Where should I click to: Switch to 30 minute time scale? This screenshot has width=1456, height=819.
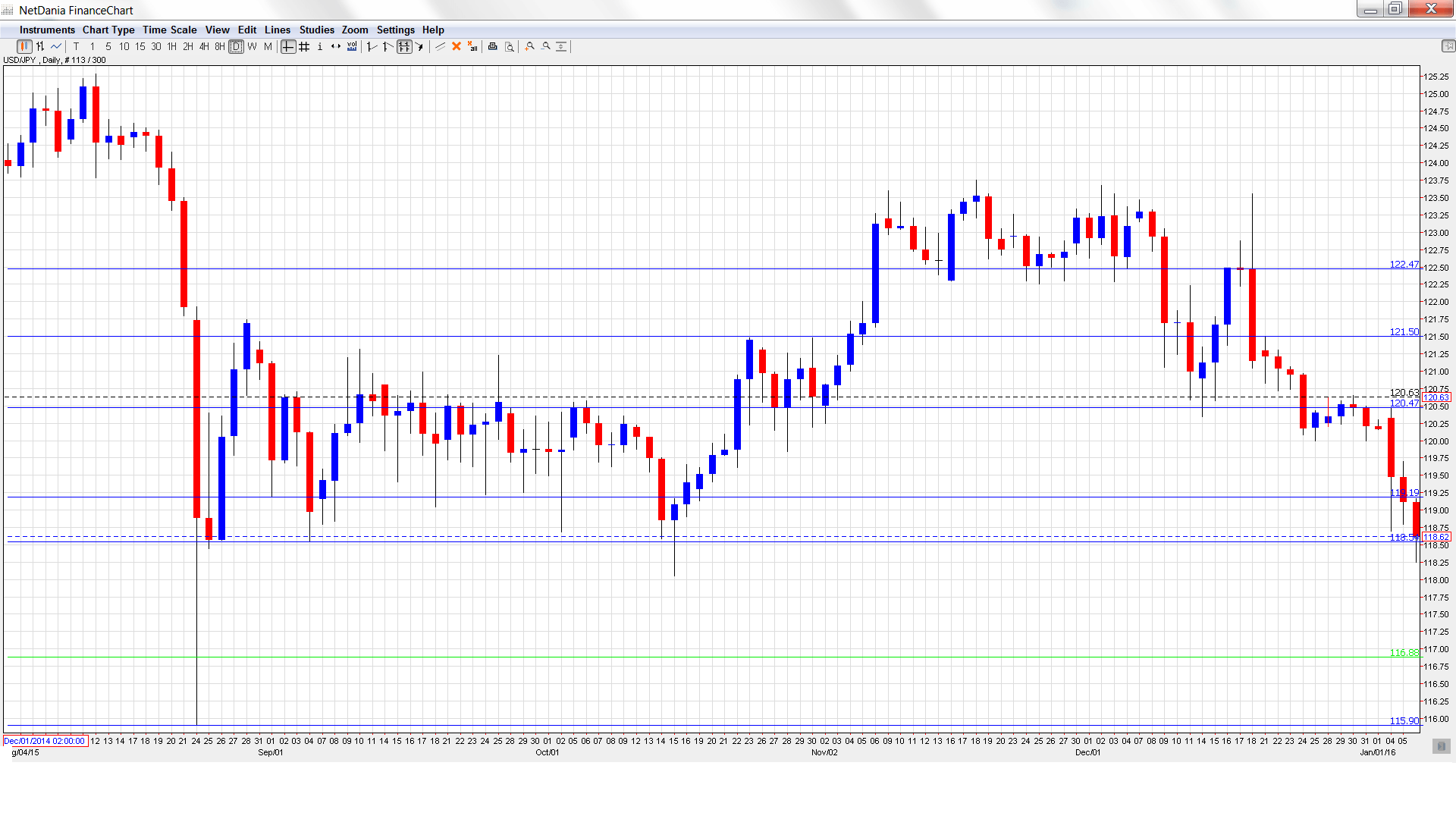pos(156,47)
